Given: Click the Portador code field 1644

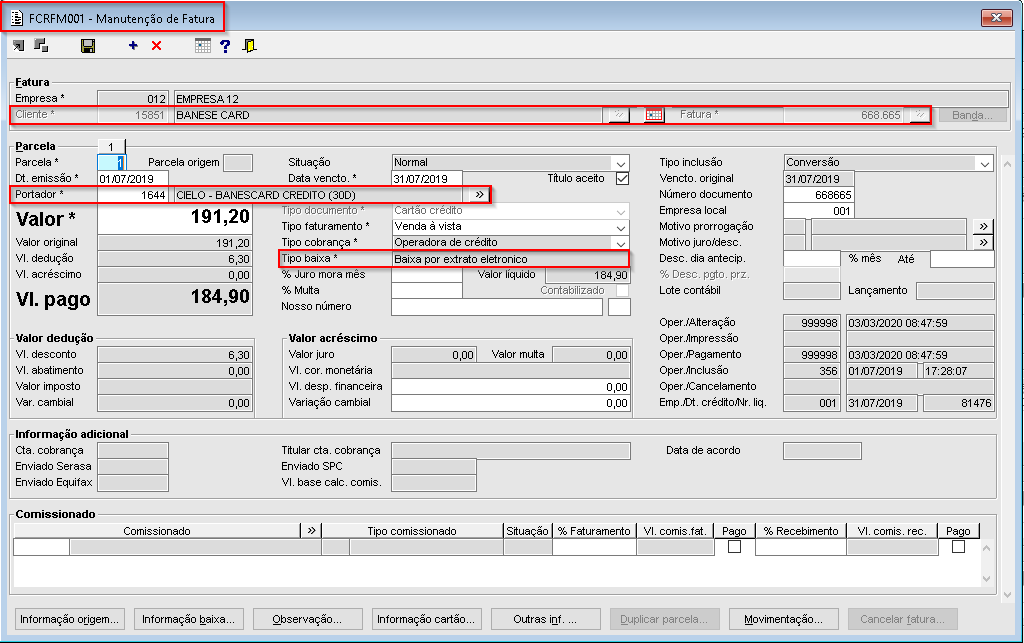Looking at the screenshot, I should coord(133,195).
